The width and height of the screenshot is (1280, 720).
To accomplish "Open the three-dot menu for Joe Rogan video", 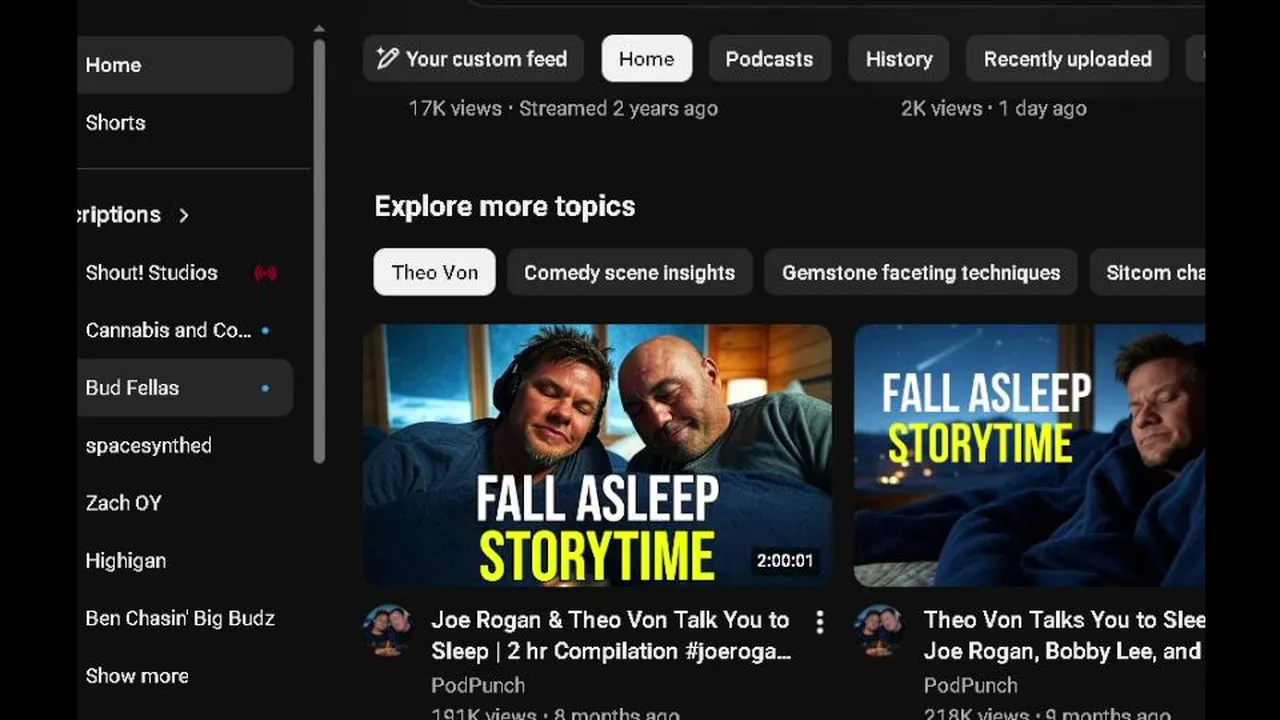I will click(820, 622).
